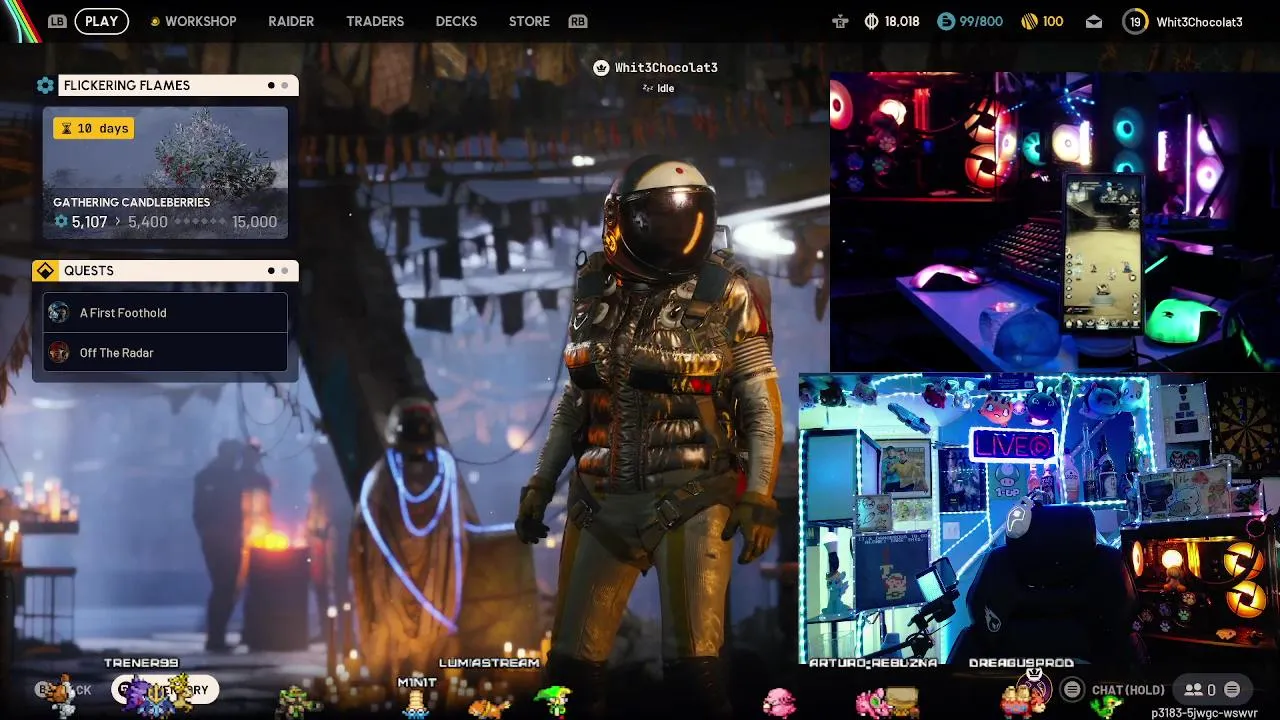Go to the DECKS tab
This screenshot has height=720, width=1280.
(x=456, y=21)
